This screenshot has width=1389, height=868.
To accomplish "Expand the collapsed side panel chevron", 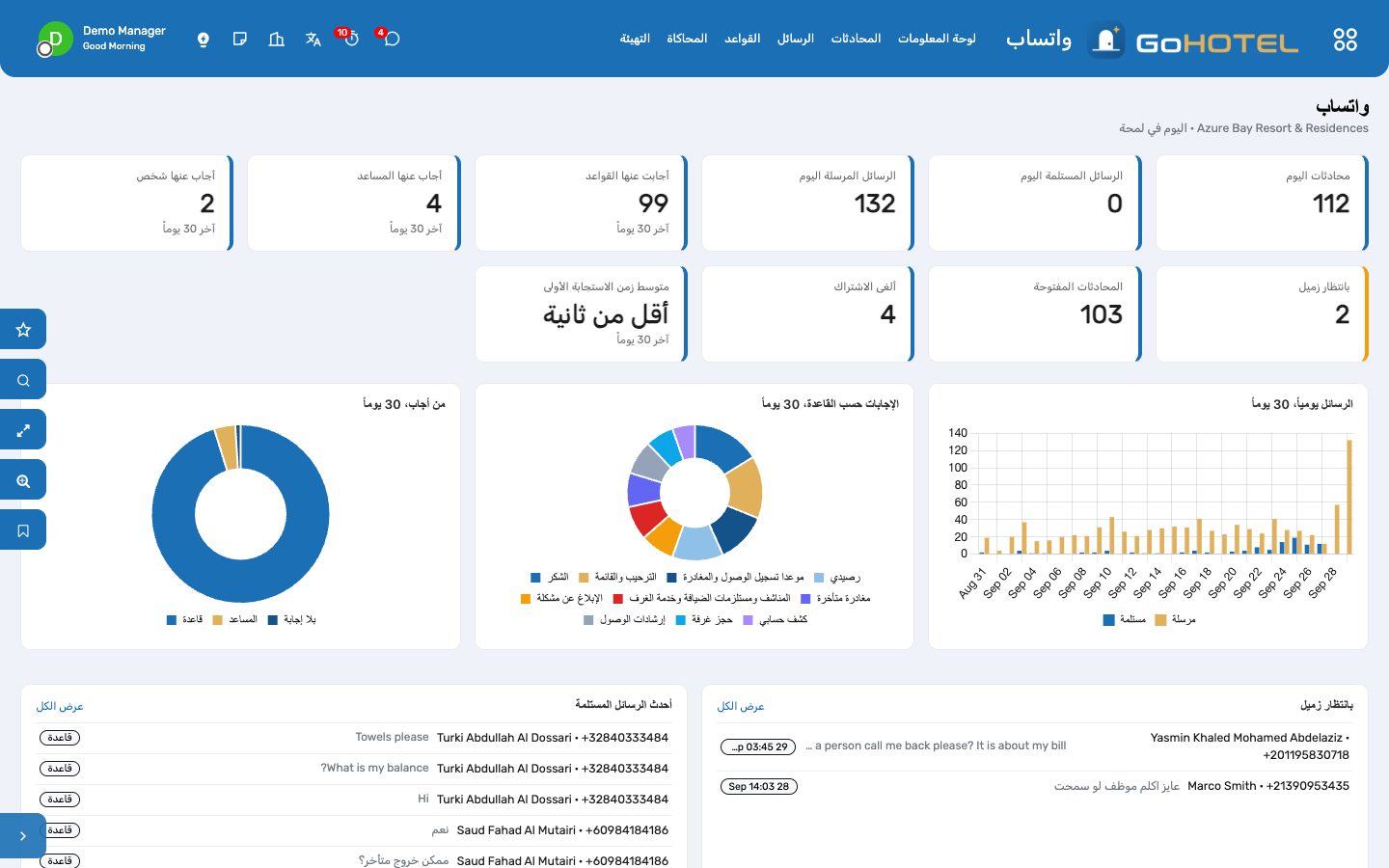I will [x=23, y=836].
